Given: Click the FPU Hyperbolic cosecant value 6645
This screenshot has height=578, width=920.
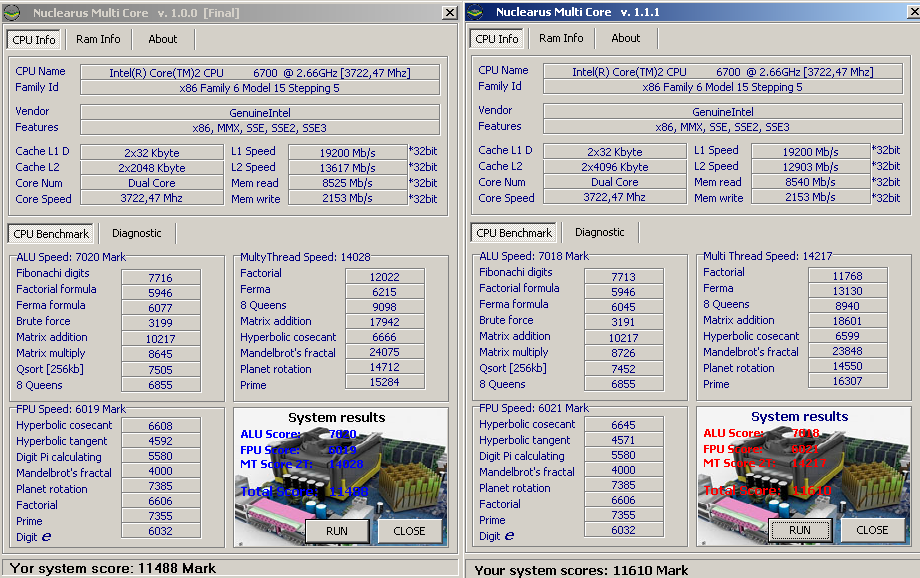Looking at the screenshot, I should point(624,424).
